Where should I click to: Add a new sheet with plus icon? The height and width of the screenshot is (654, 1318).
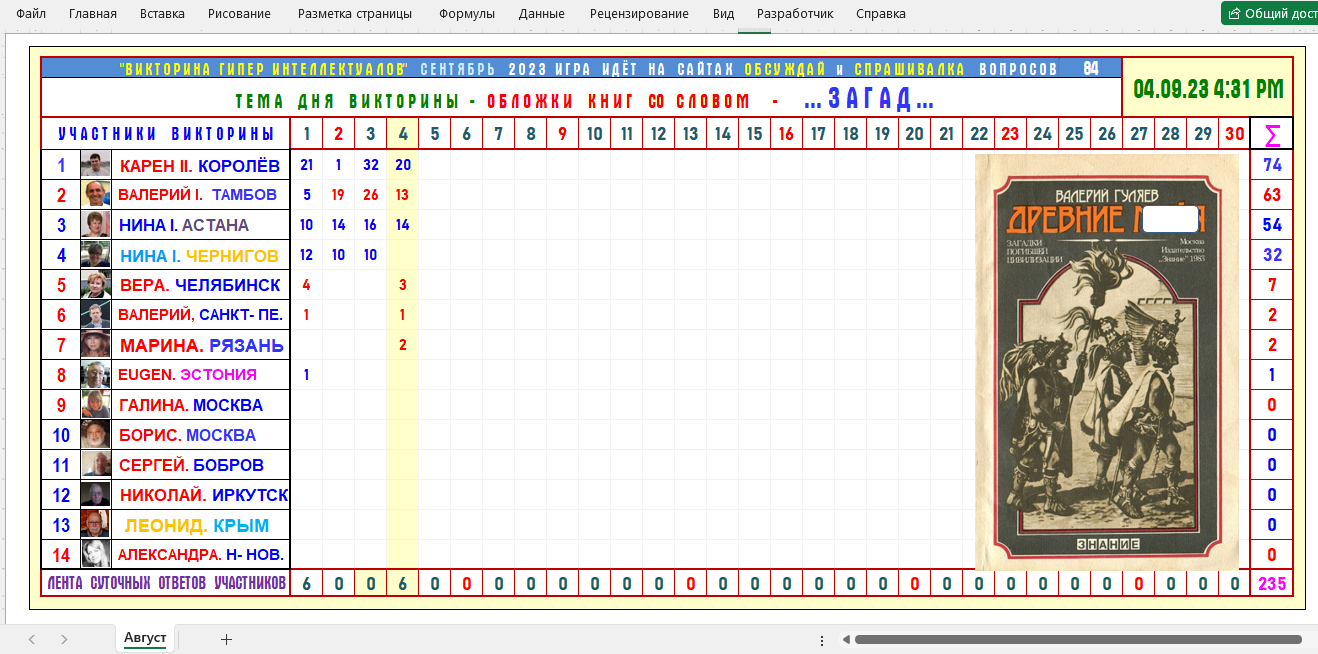point(226,639)
